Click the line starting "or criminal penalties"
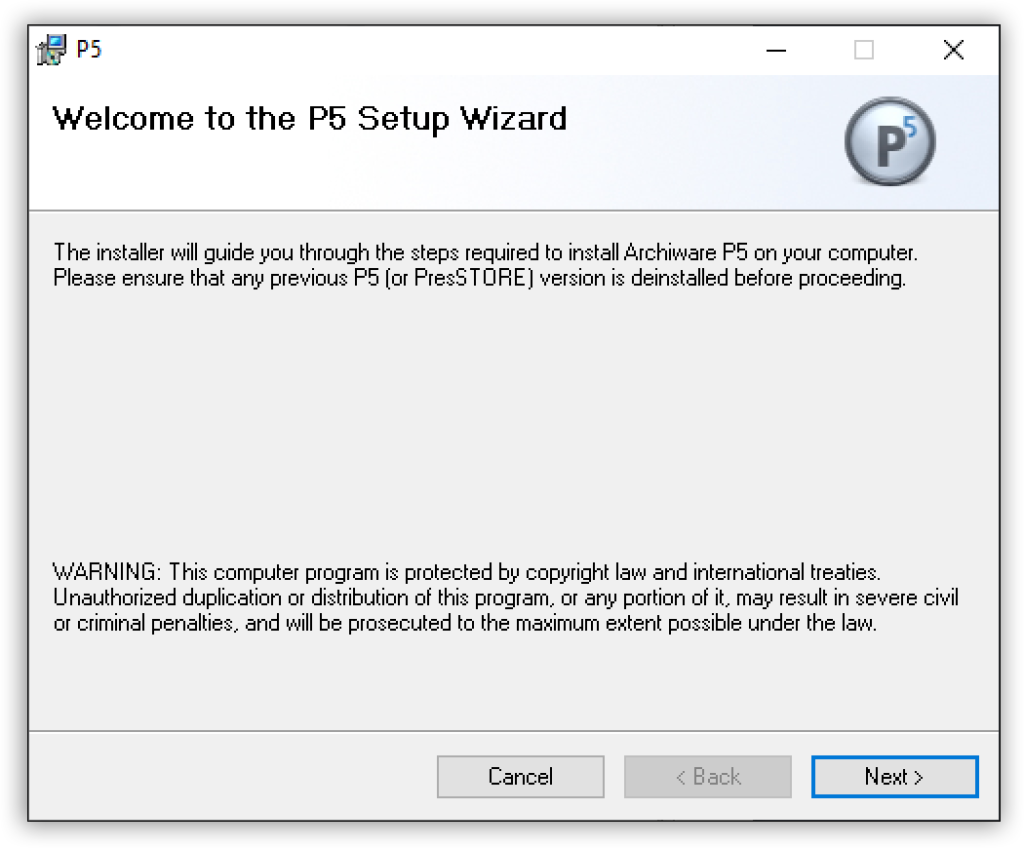The image size is (1024, 848). tap(464, 624)
